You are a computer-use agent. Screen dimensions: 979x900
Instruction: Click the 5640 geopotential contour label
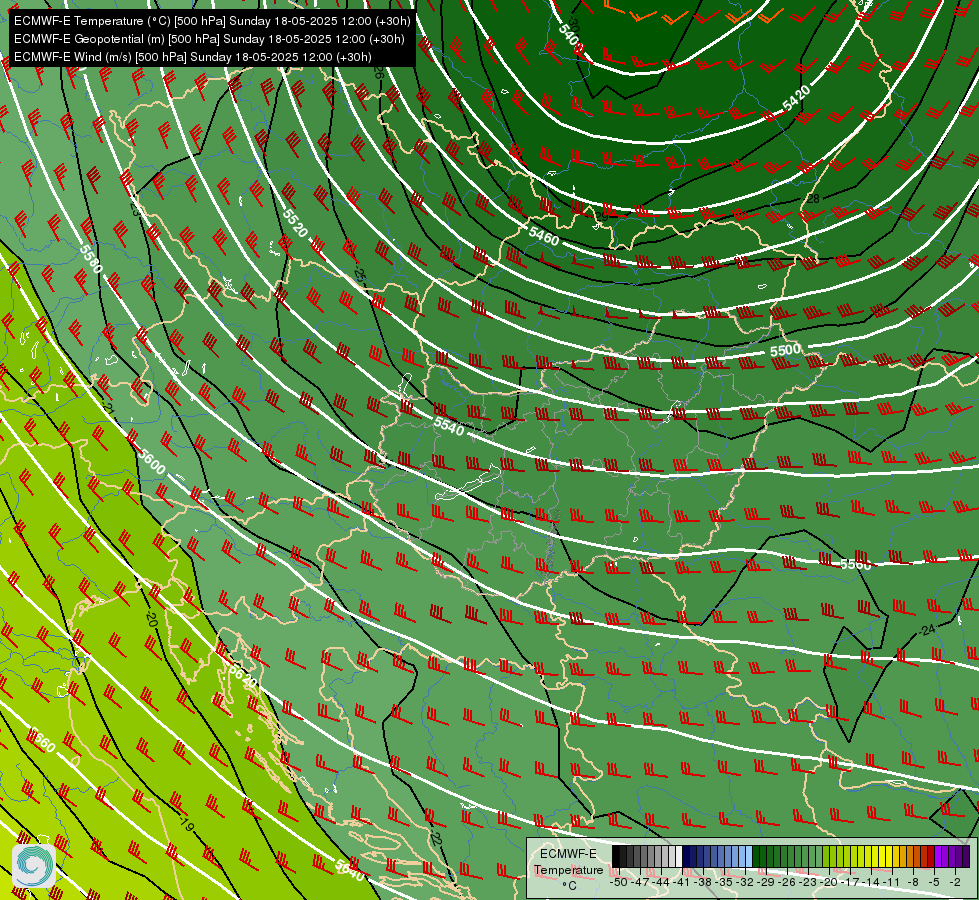[350, 870]
